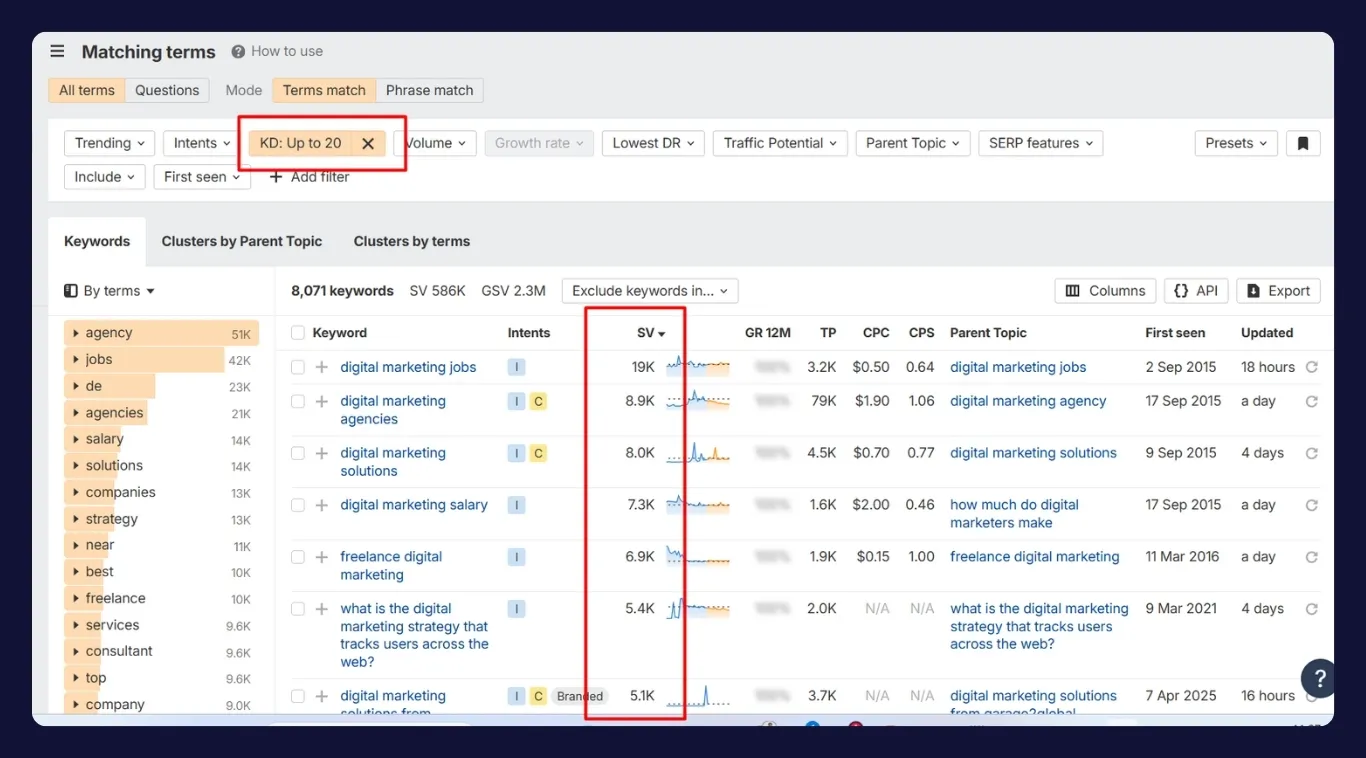1366x758 pixels.
Task: Open the SERP features filter dropdown
Action: (1041, 143)
